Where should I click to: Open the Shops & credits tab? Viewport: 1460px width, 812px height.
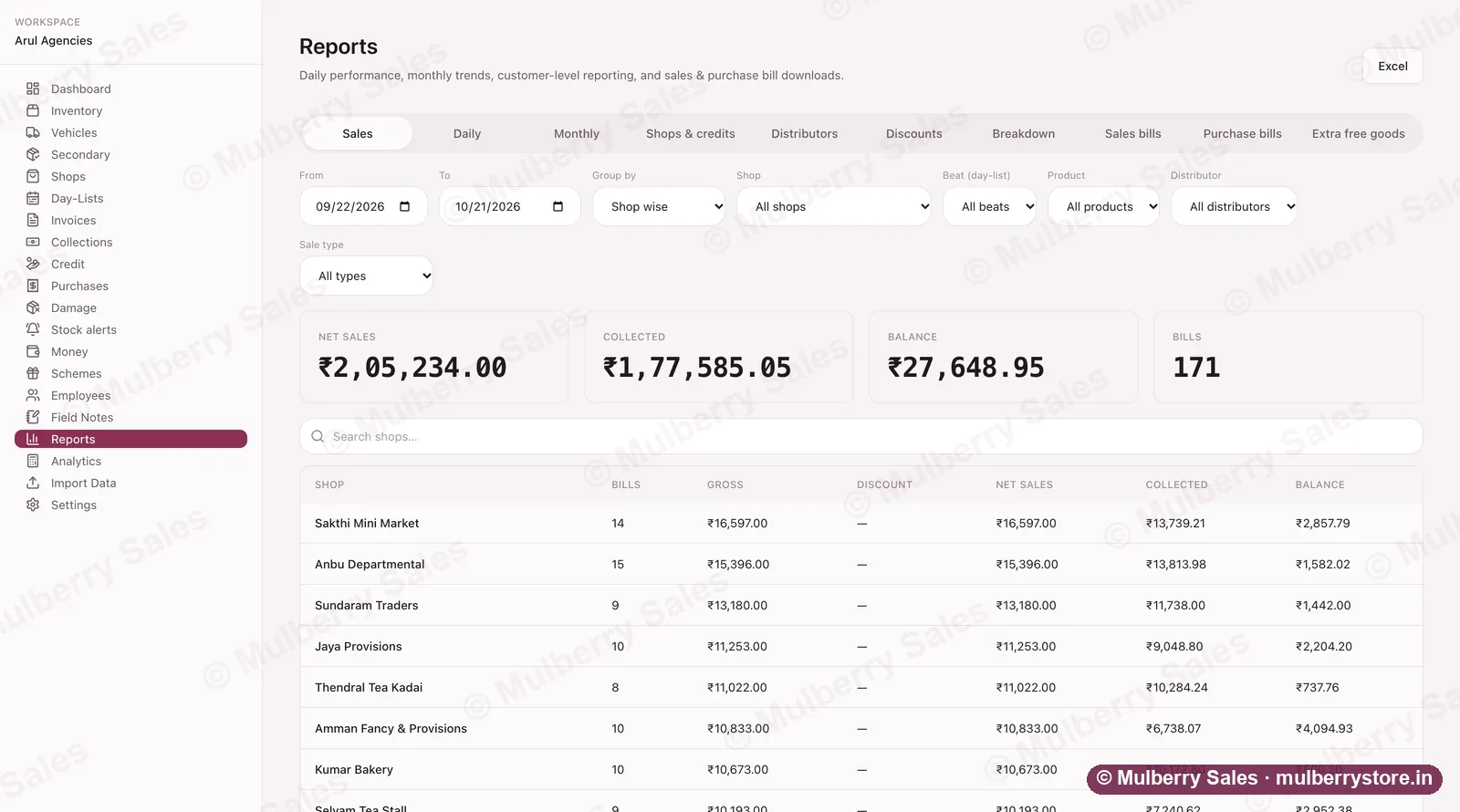point(691,133)
